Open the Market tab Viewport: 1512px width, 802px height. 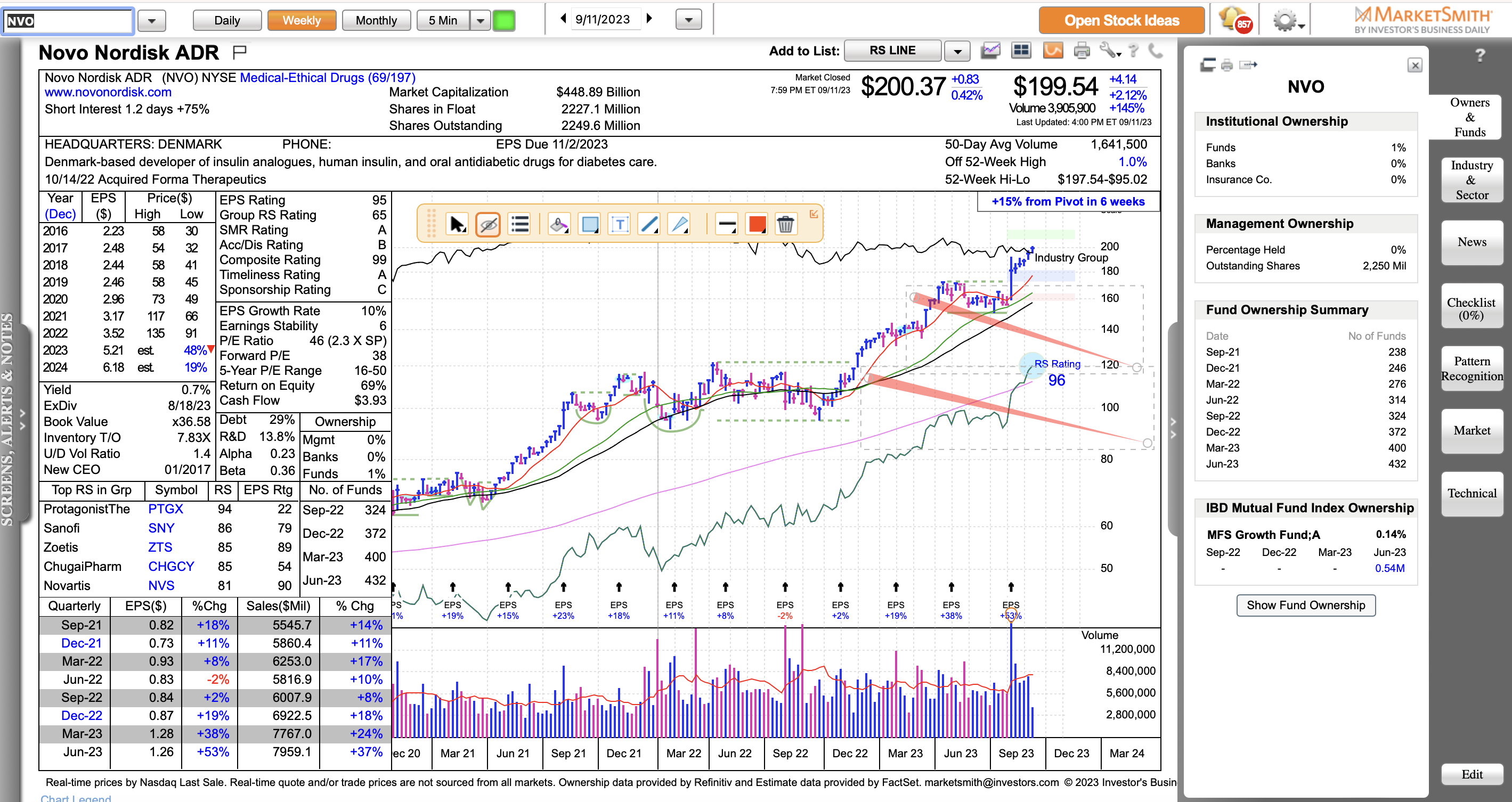pos(1472,431)
